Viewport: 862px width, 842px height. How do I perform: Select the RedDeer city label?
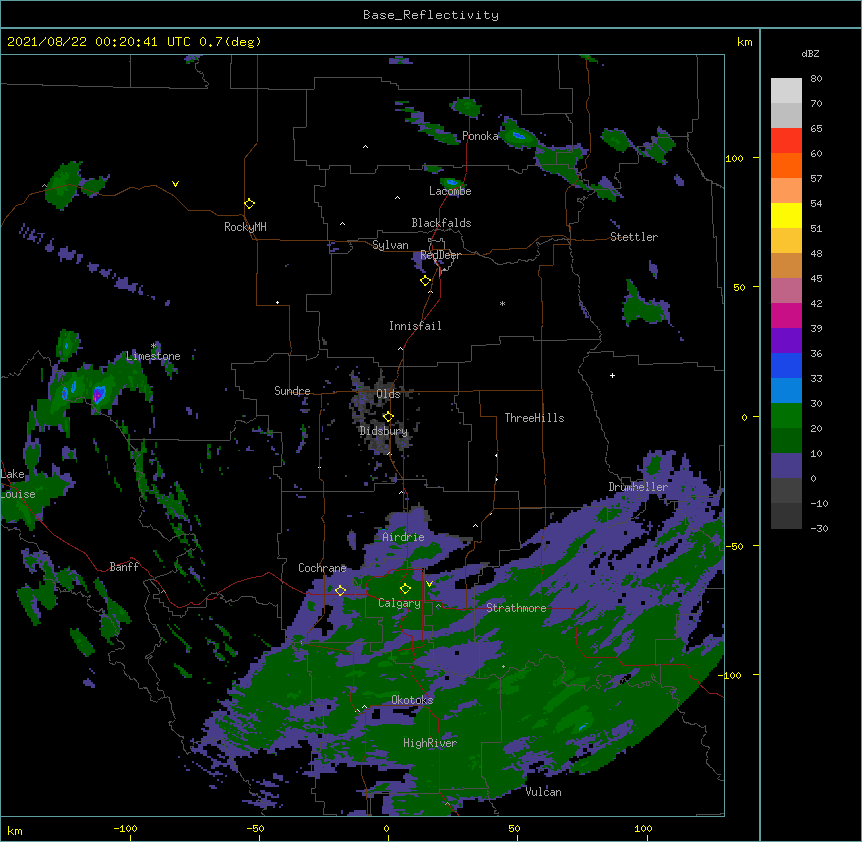(x=440, y=255)
